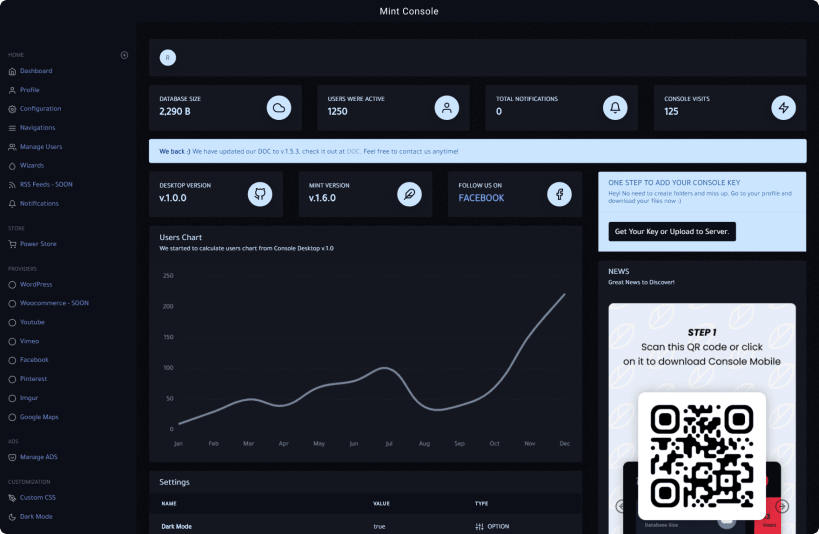Click the Notifications bell icon in the sidebar

pos(12,204)
